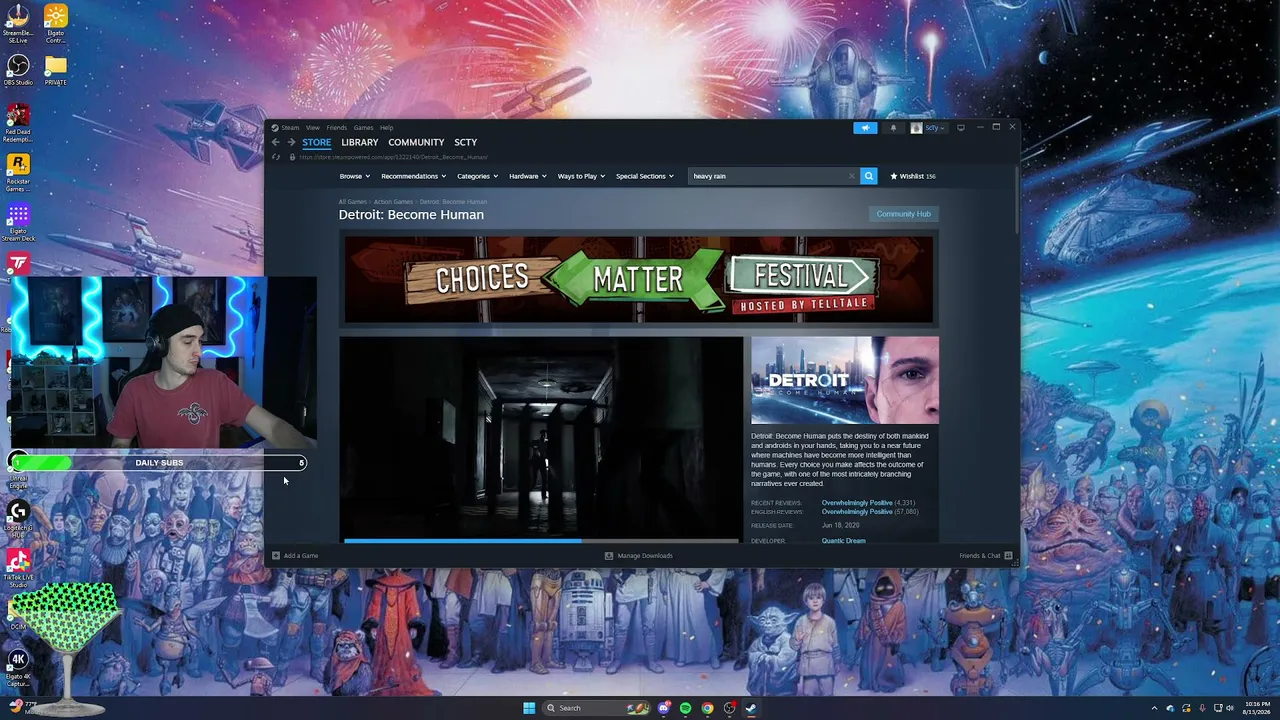Open the taskbar clock and date

point(1257,708)
